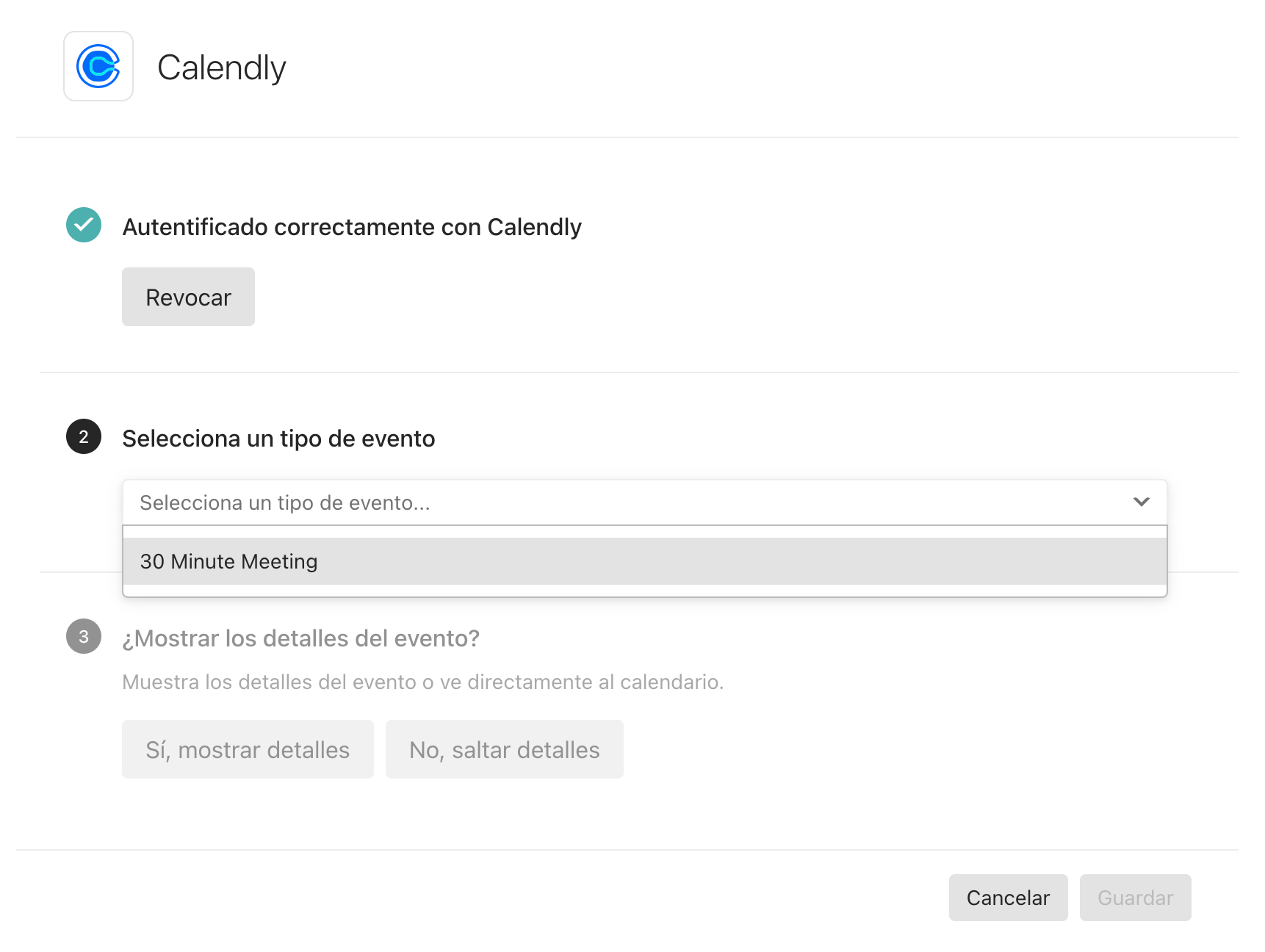
Task: Click the empty strip below the 30 Minute Meeting option
Action: point(644,591)
